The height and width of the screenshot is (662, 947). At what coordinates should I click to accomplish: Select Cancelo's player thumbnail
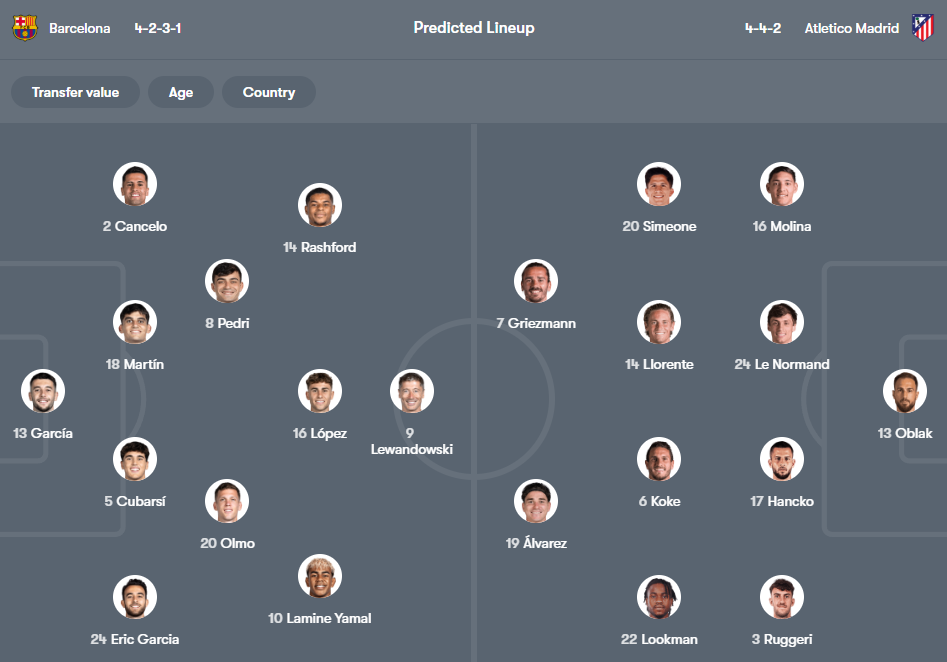[x=135, y=183]
